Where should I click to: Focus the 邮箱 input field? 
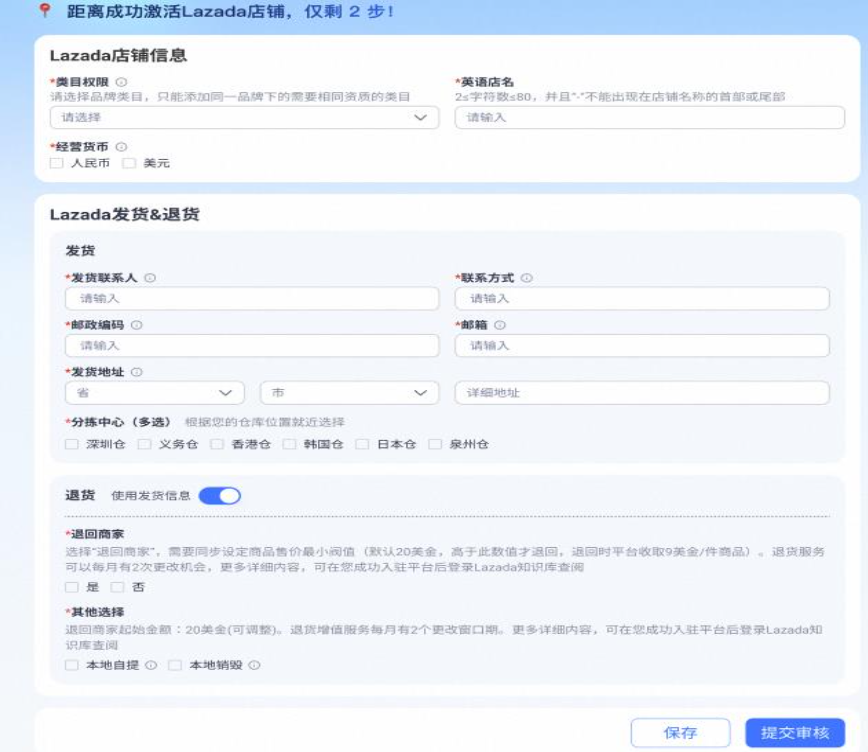642,346
